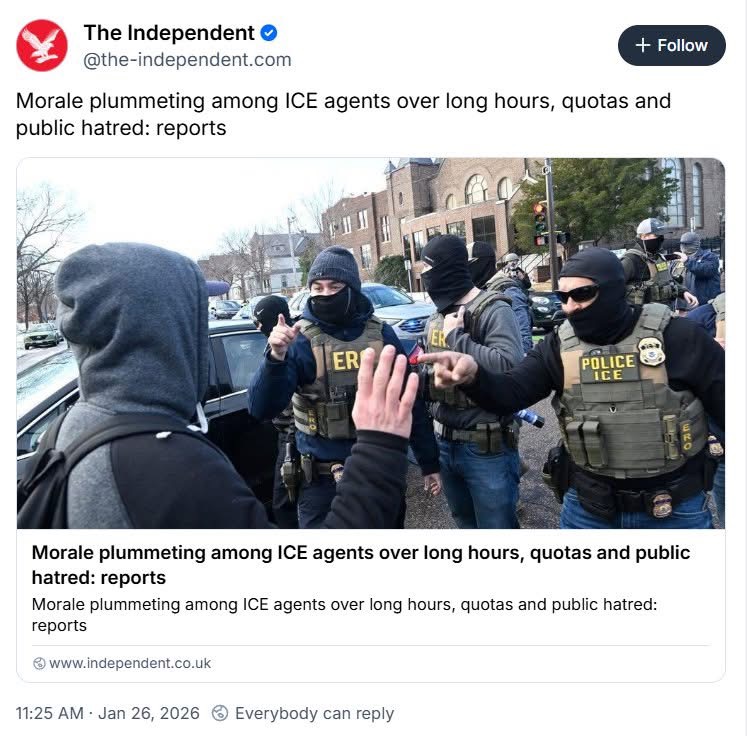Click the Jan 26, 2026 post date
This screenshot has height=736, width=747.
coord(149,713)
